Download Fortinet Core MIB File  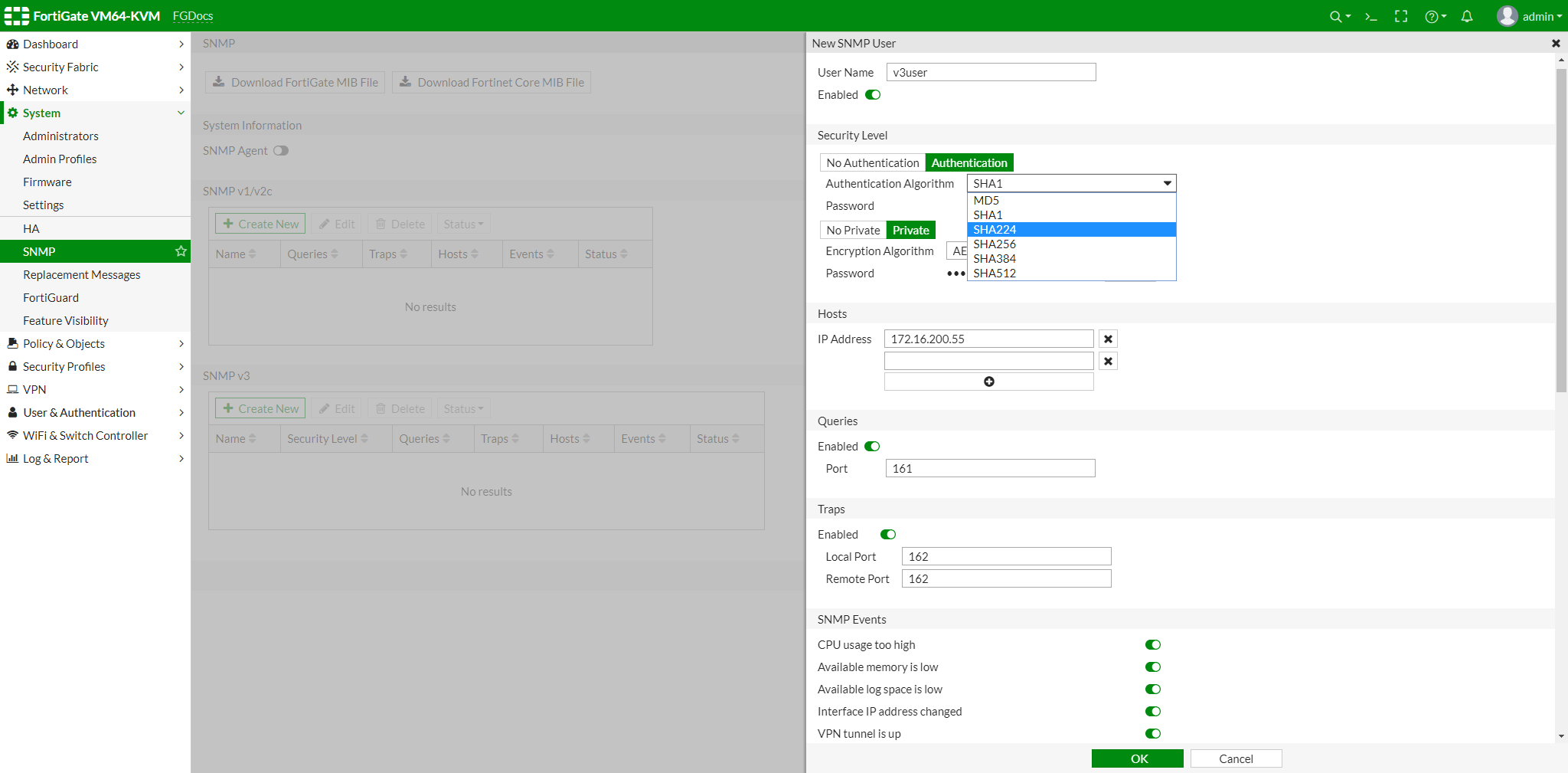coord(492,83)
